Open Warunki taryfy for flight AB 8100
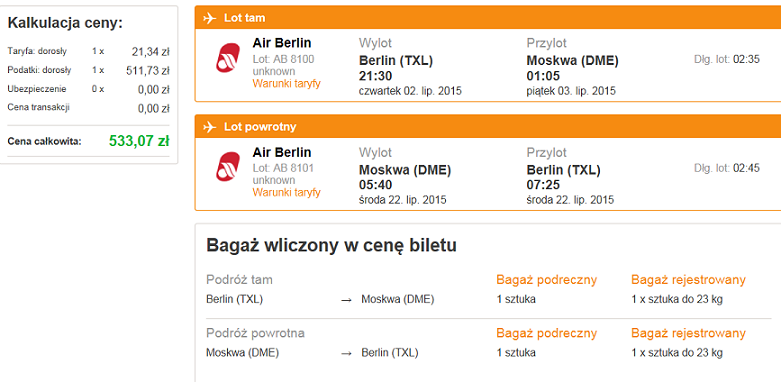Image resolution: width=781 pixels, height=382 pixels. click(286, 83)
